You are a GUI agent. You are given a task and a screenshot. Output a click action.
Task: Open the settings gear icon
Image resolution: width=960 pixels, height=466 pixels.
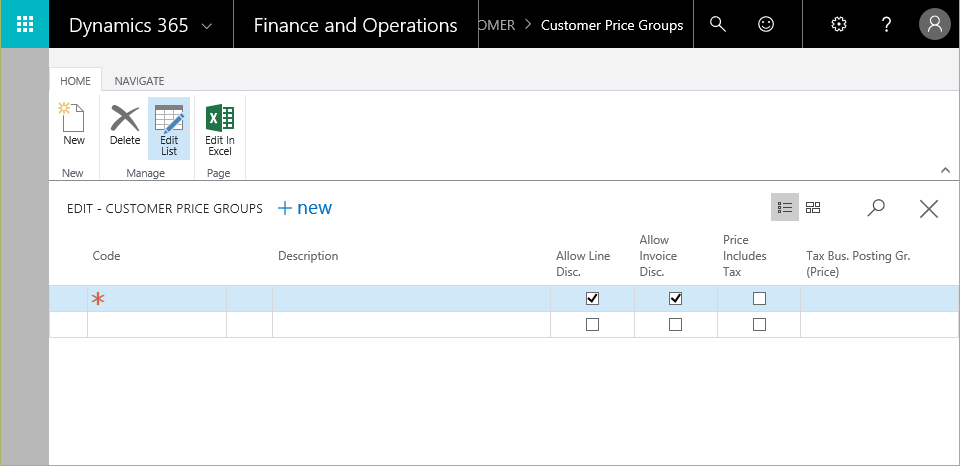838,24
